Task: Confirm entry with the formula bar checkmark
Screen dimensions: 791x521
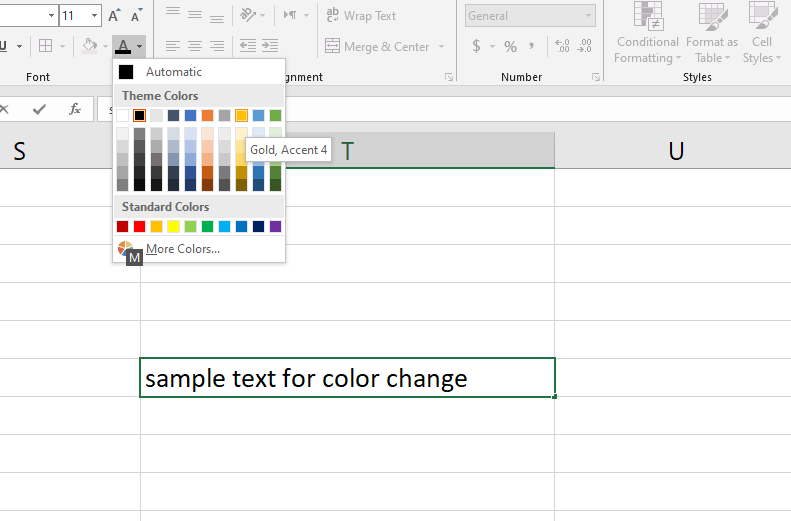Action: coord(39,109)
